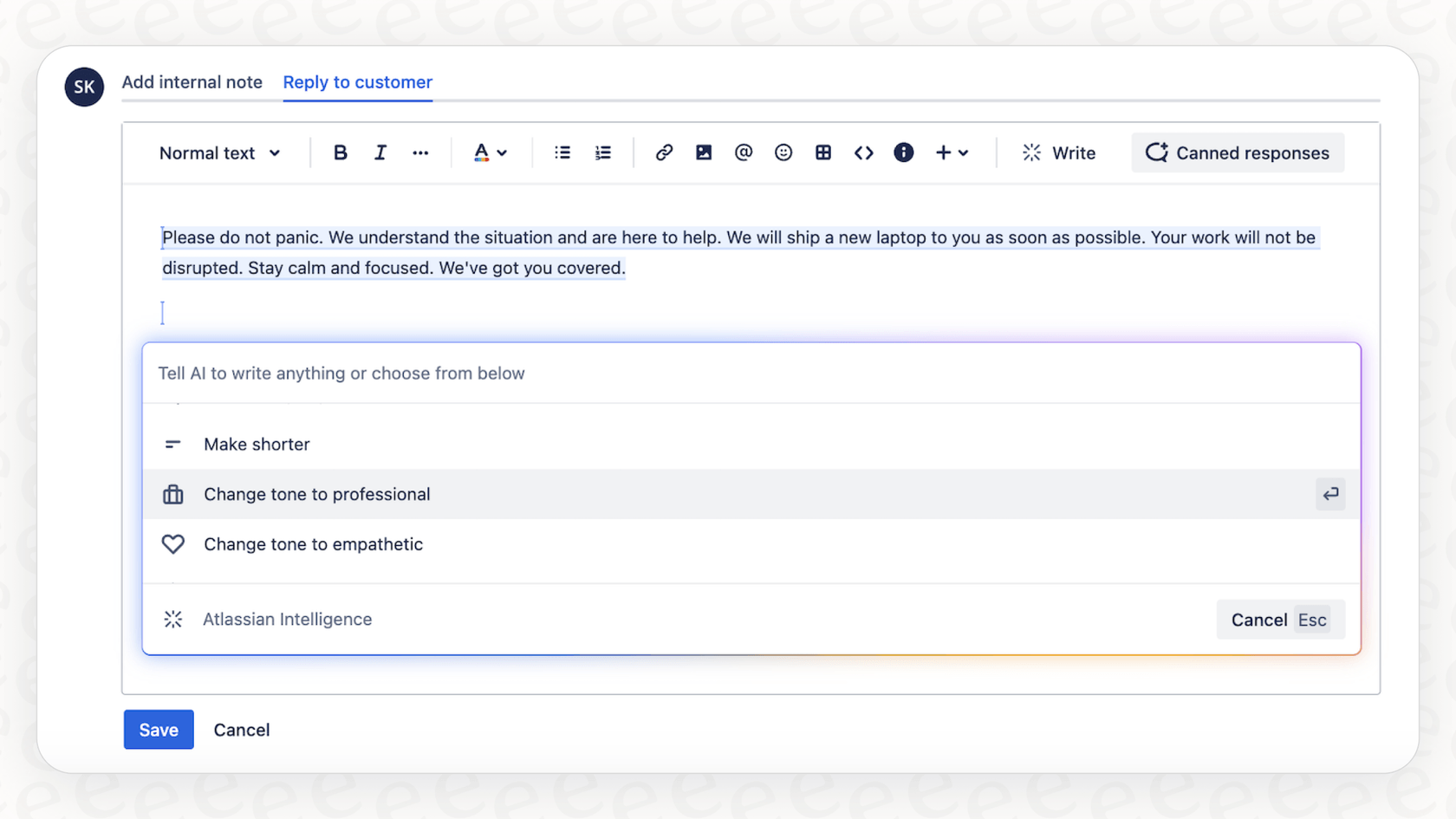Open the Normal text style dropdown
The image size is (1456, 819).
click(220, 153)
